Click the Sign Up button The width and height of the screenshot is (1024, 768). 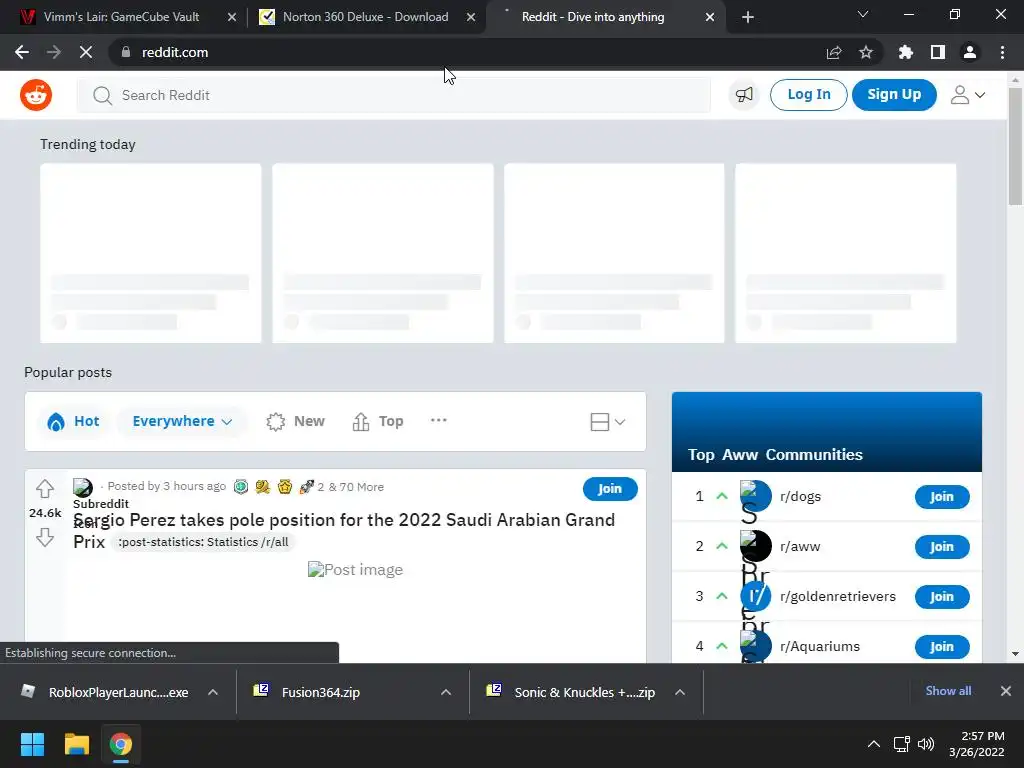(894, 95)
